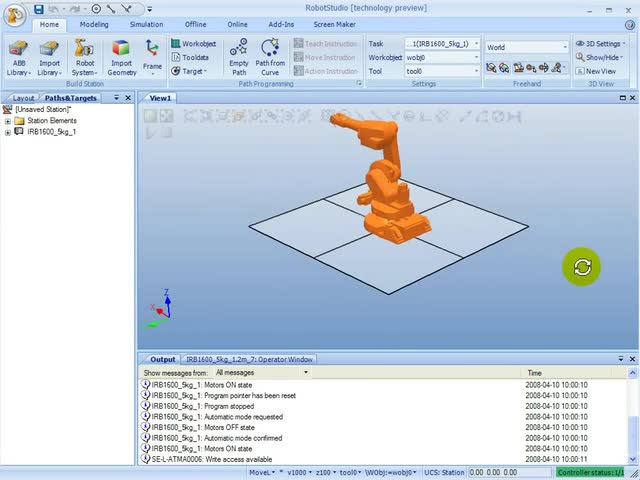Open the Customize Quick Access Toolbar arrow
This screenshot has width=640, height=480.
[150, 9]
